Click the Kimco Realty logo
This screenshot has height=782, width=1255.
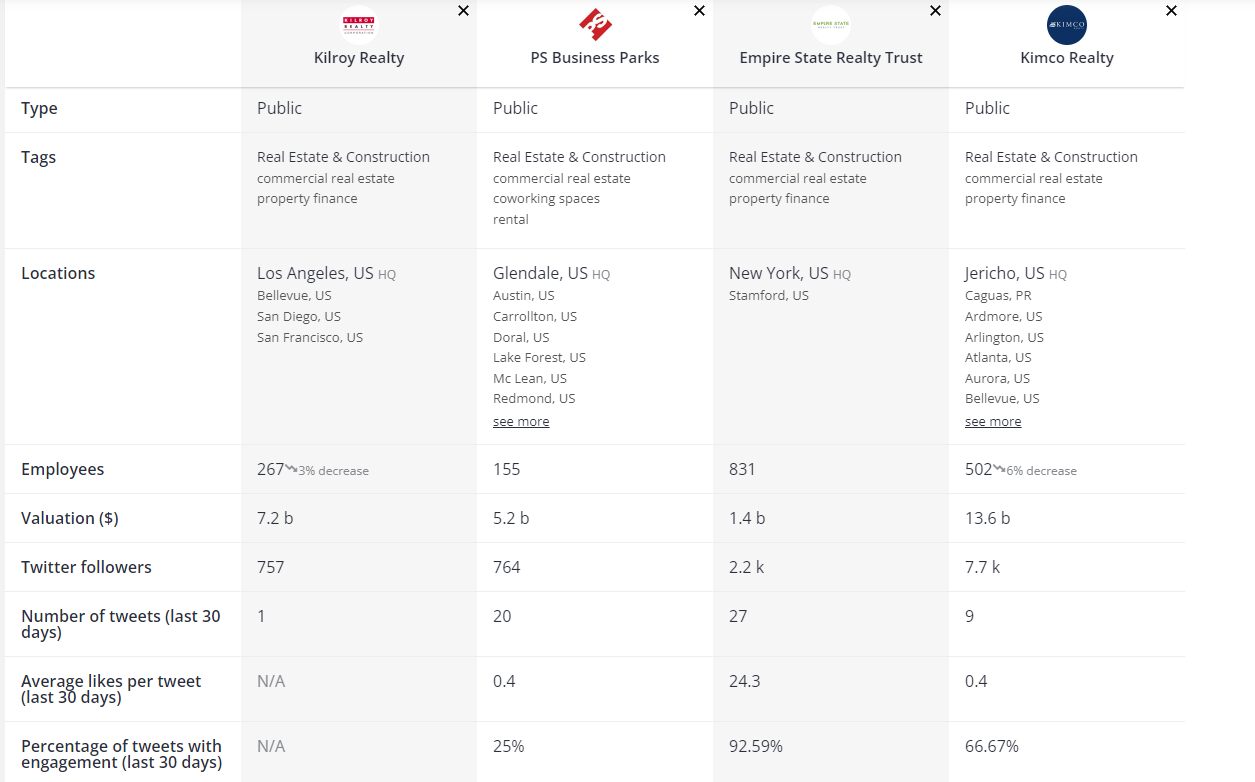click(x=1067, y=25)
